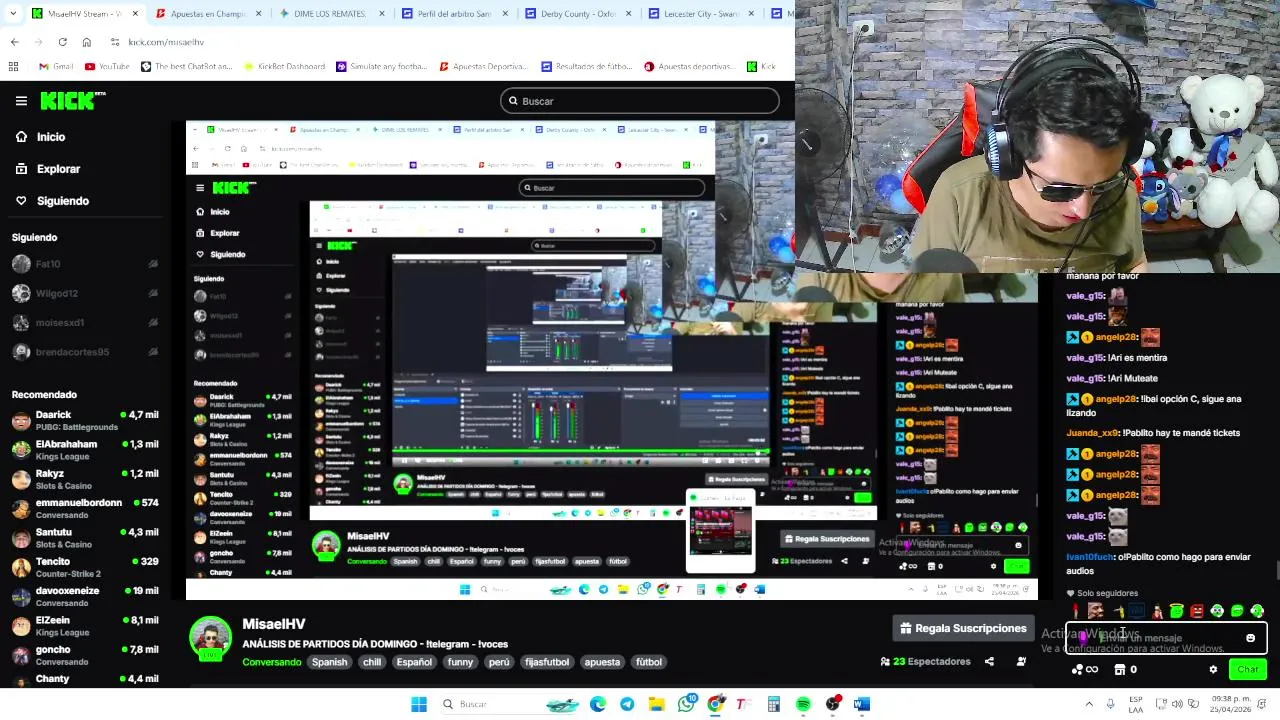Open recommended channel ElZeein

pyautogui.click(x=85, y=626)
